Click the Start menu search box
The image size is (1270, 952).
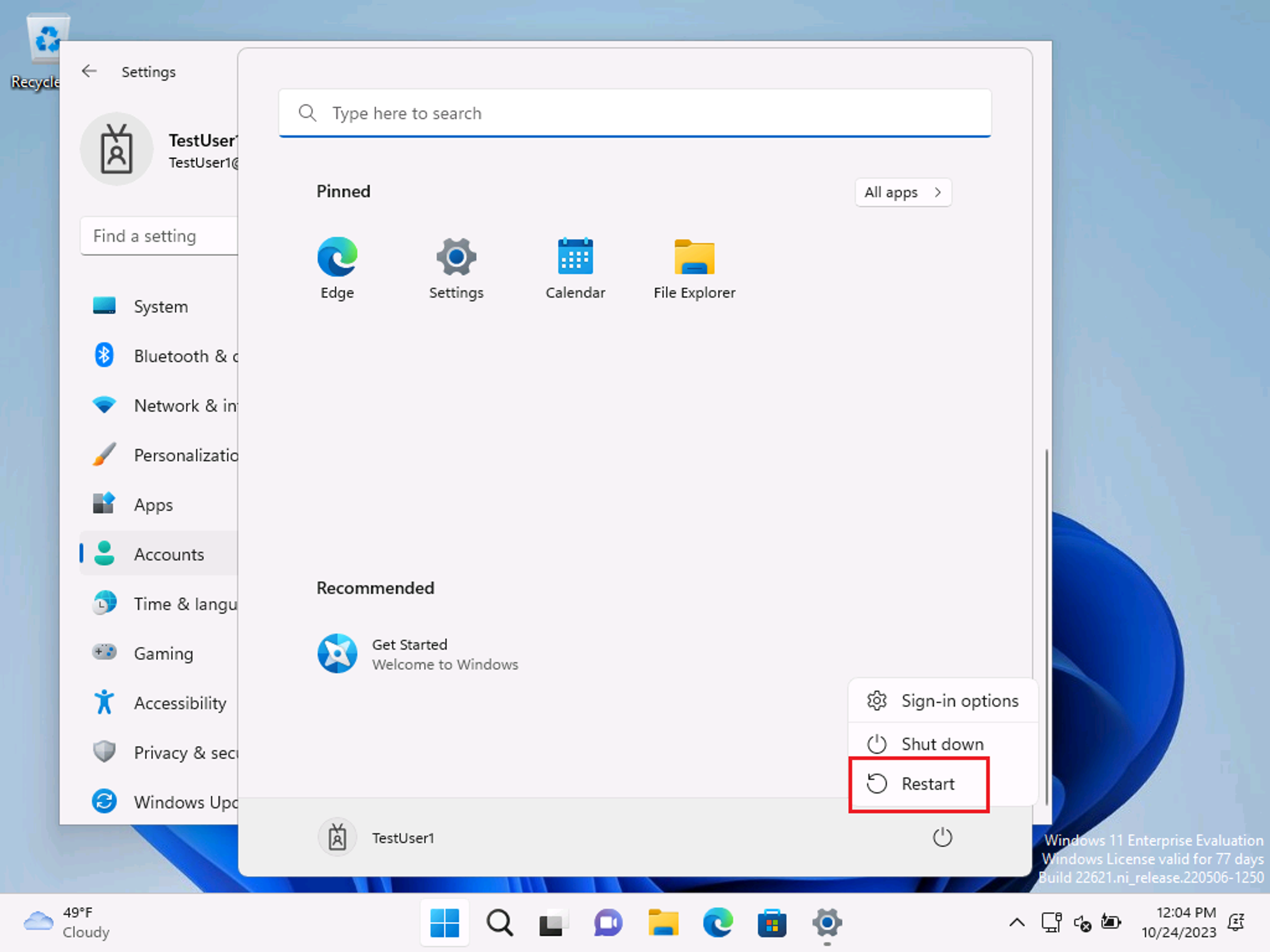(x=635, y=113)
